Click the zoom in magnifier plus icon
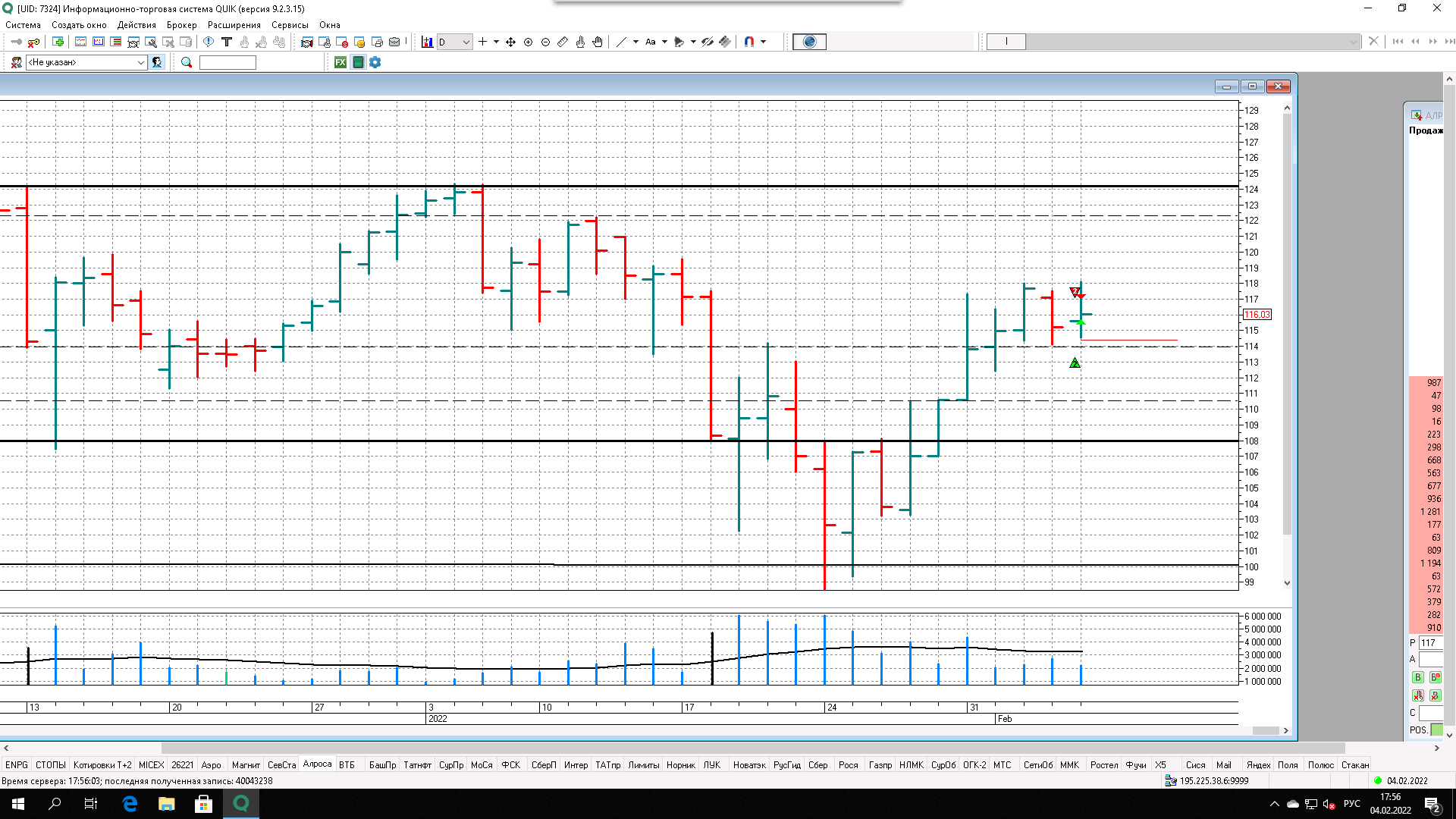Viewport: 1456px width, 819px height. [x=529, y=42]
